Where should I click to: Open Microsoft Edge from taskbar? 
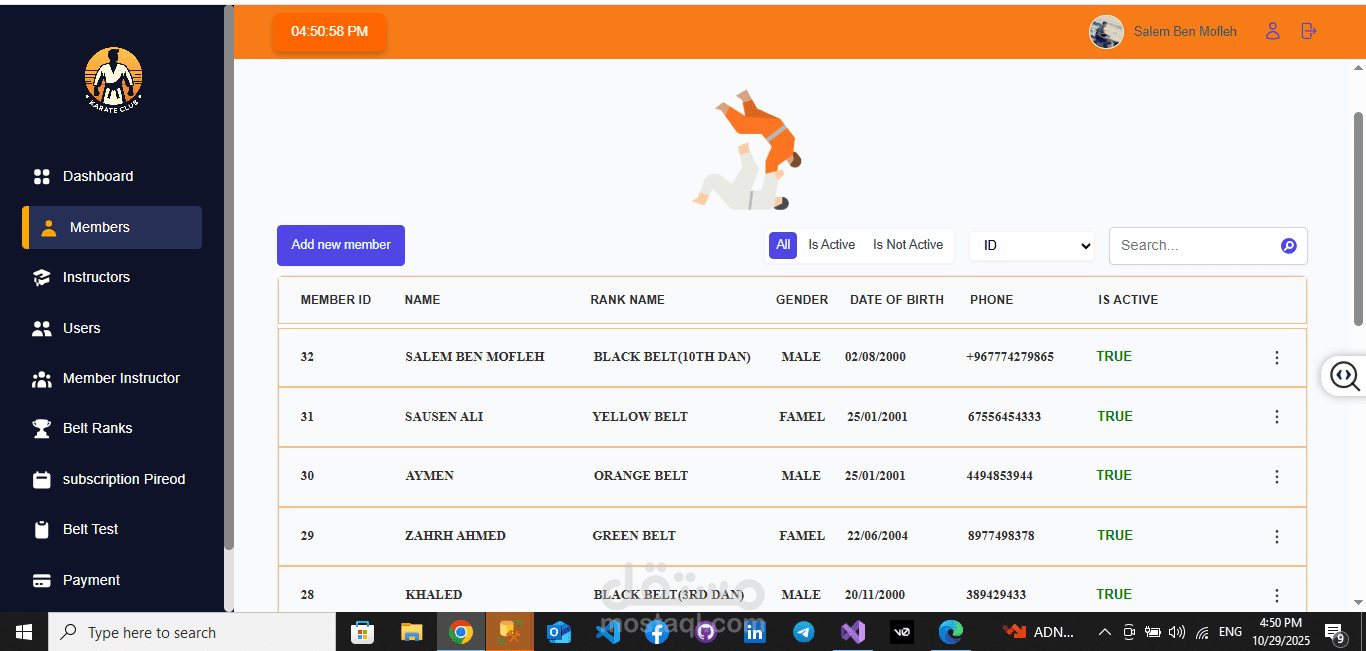951,632
